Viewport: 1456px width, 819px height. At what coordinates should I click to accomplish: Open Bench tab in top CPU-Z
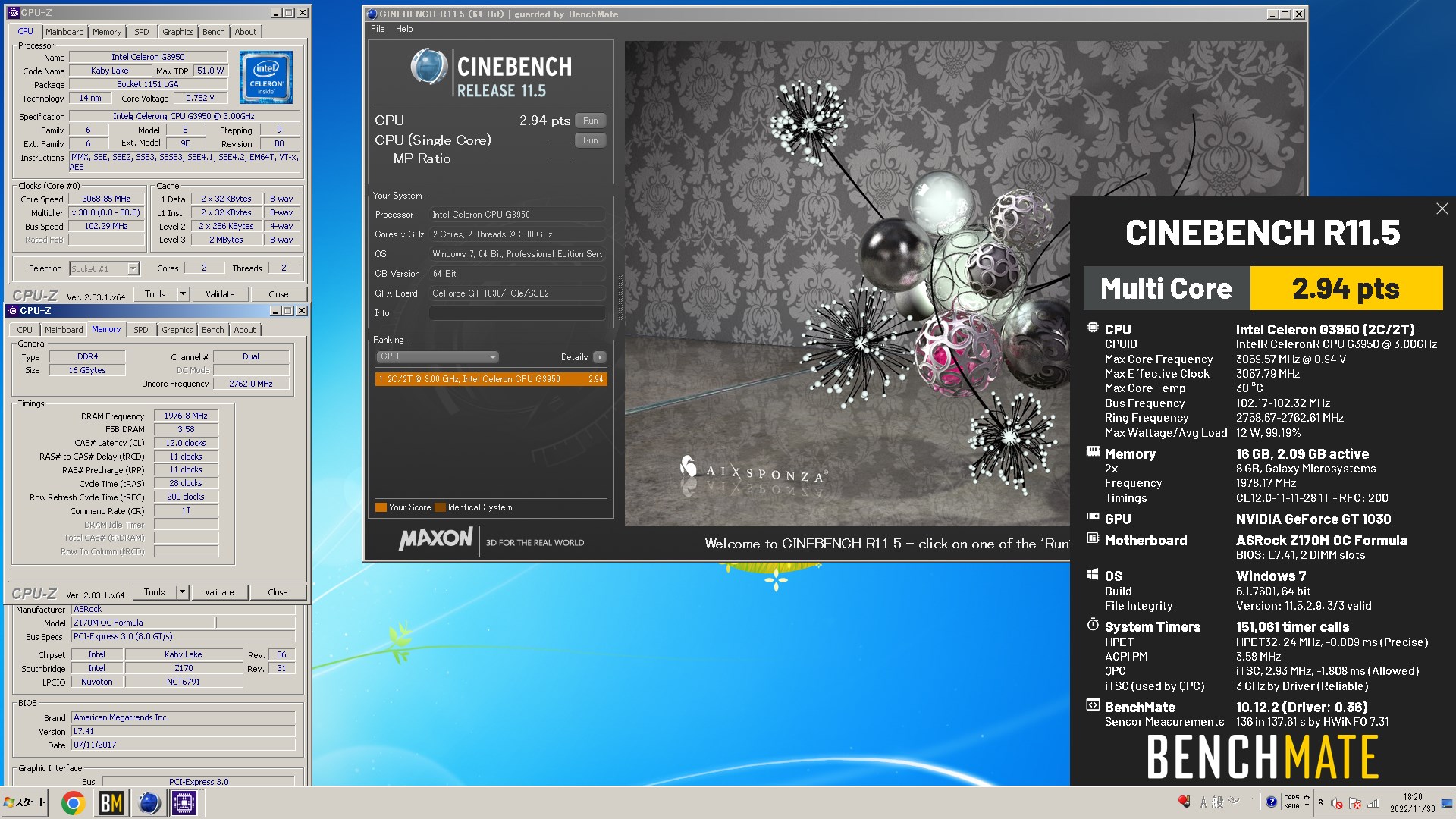pos(213,32)
